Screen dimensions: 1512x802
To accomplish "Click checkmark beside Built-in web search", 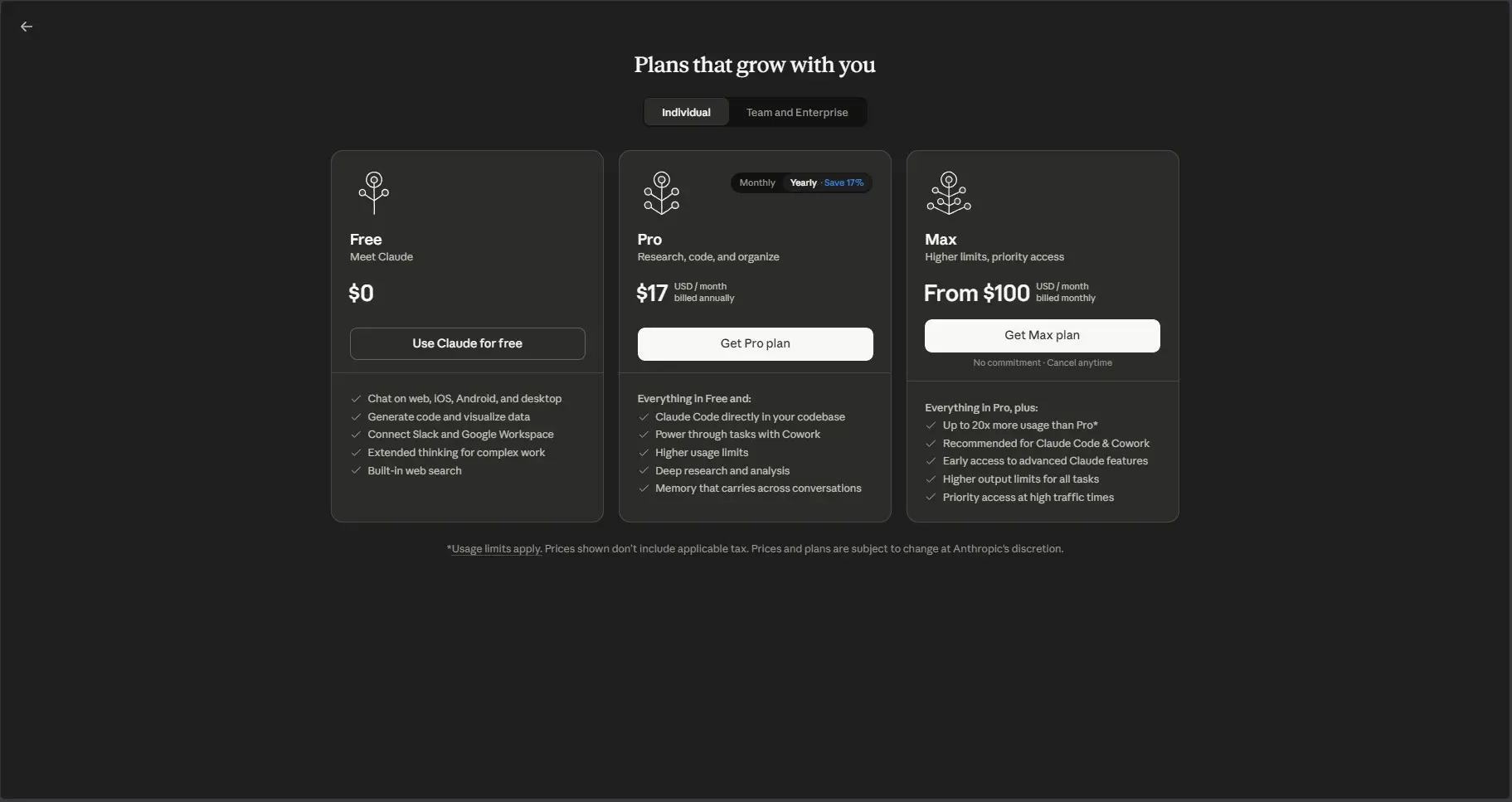I will click(356, 471).
